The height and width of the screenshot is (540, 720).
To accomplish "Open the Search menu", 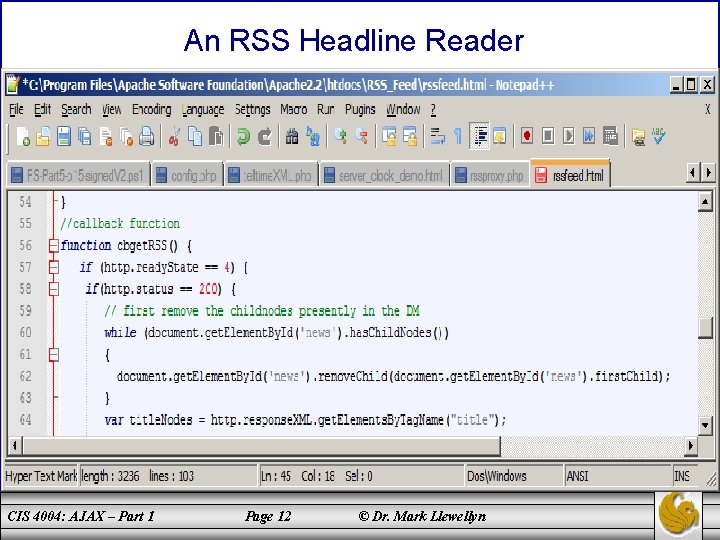I will [76, 109].
